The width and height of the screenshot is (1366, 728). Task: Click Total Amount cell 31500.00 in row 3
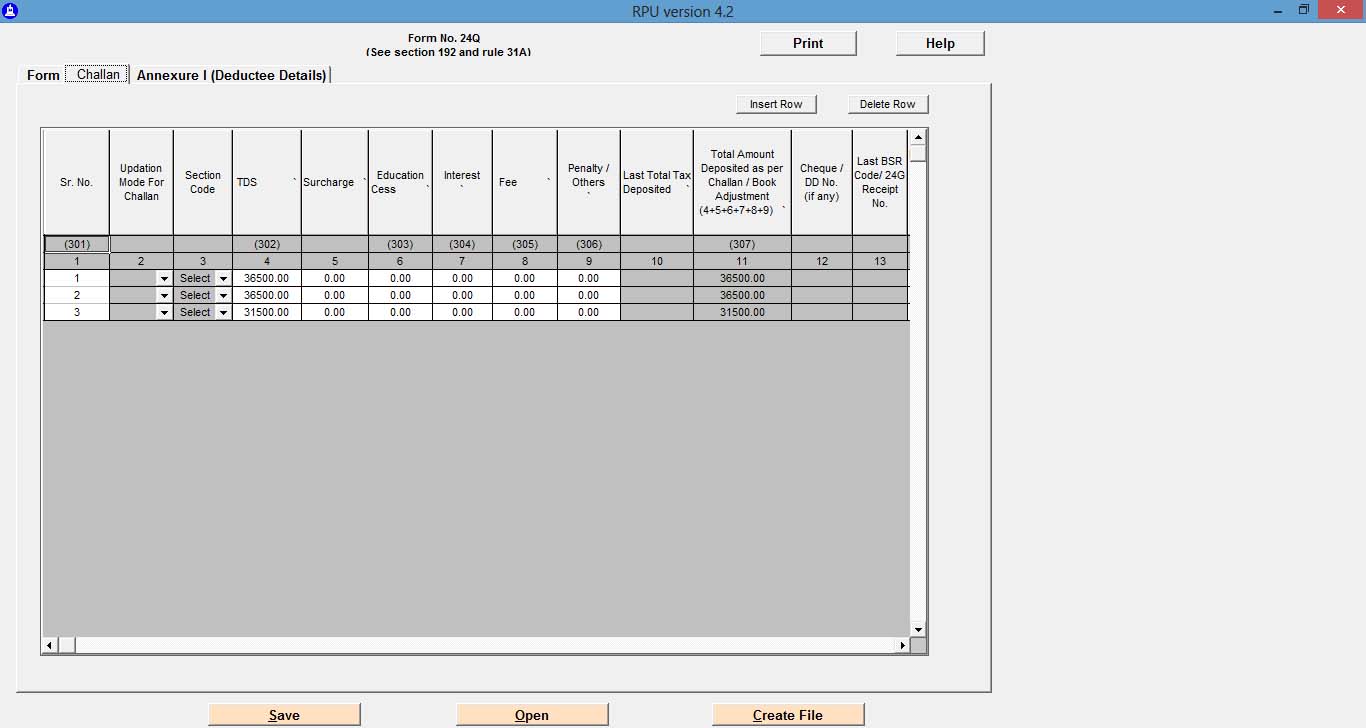coord(742,313)
